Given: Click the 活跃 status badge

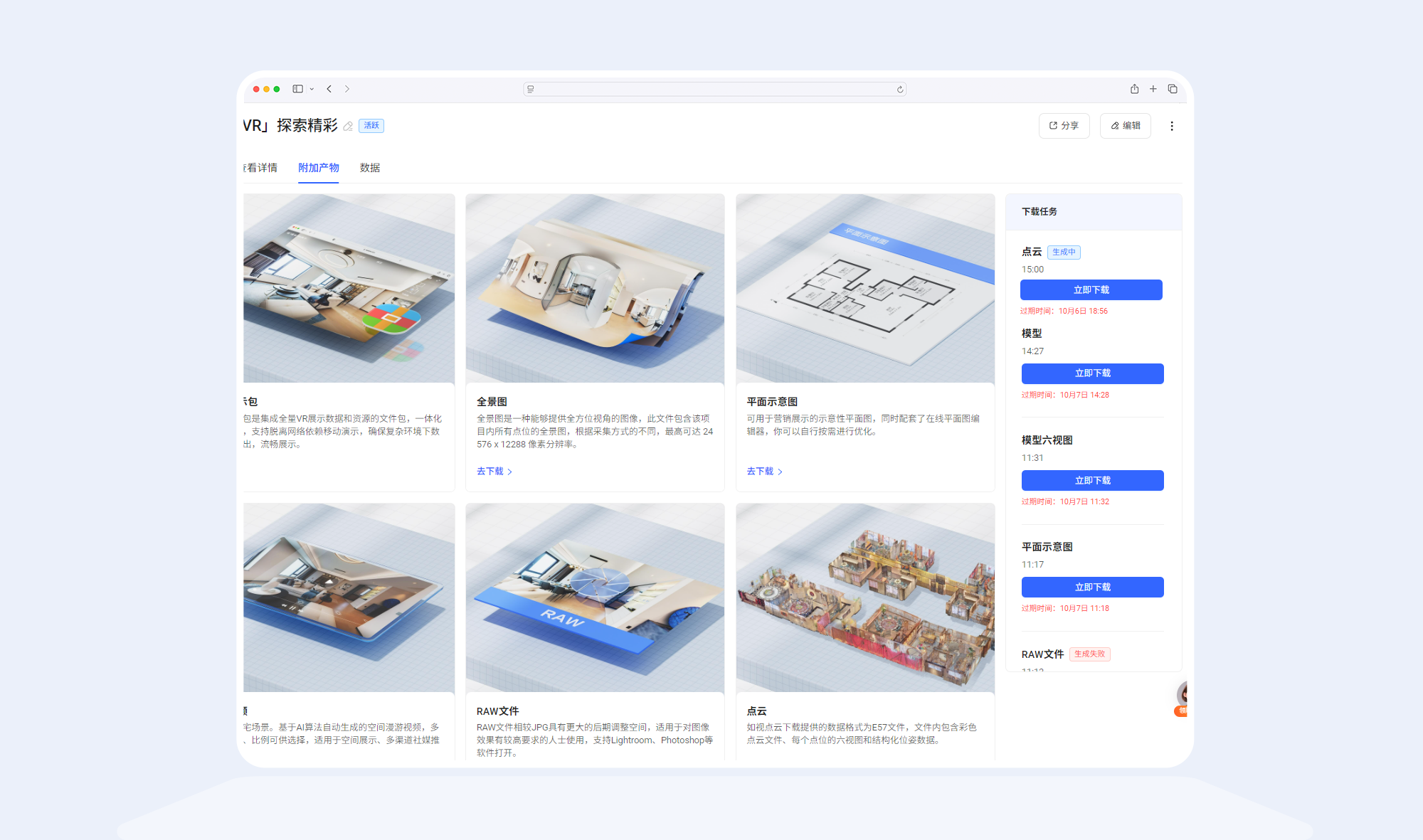Looking at the screenshot, I should click(371, 126).
